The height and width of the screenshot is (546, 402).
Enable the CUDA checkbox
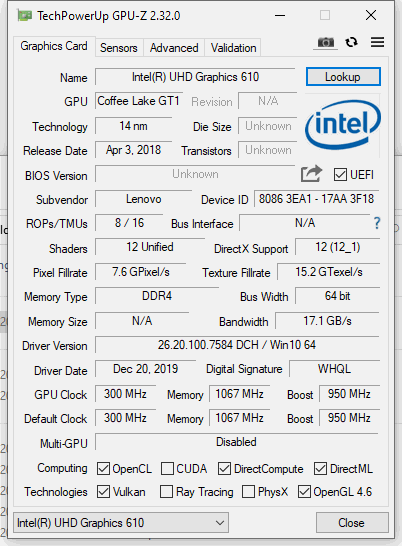click(x=167, y=469)
